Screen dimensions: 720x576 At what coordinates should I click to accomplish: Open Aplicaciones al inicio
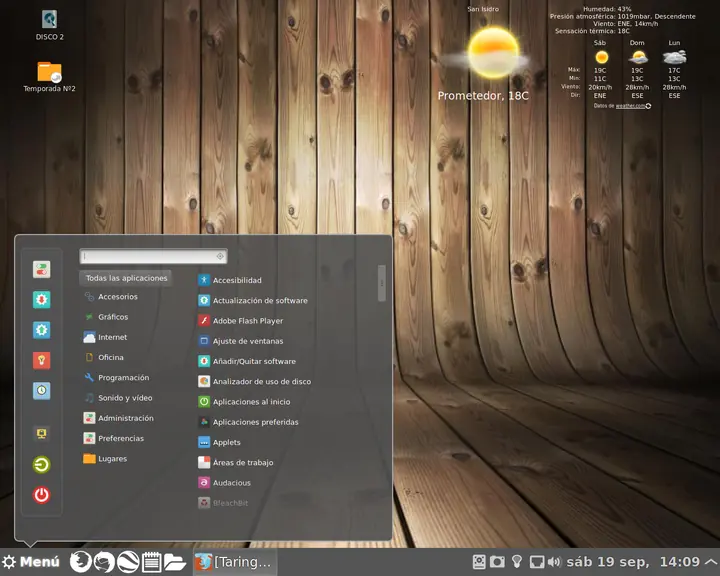coord(244,401)
